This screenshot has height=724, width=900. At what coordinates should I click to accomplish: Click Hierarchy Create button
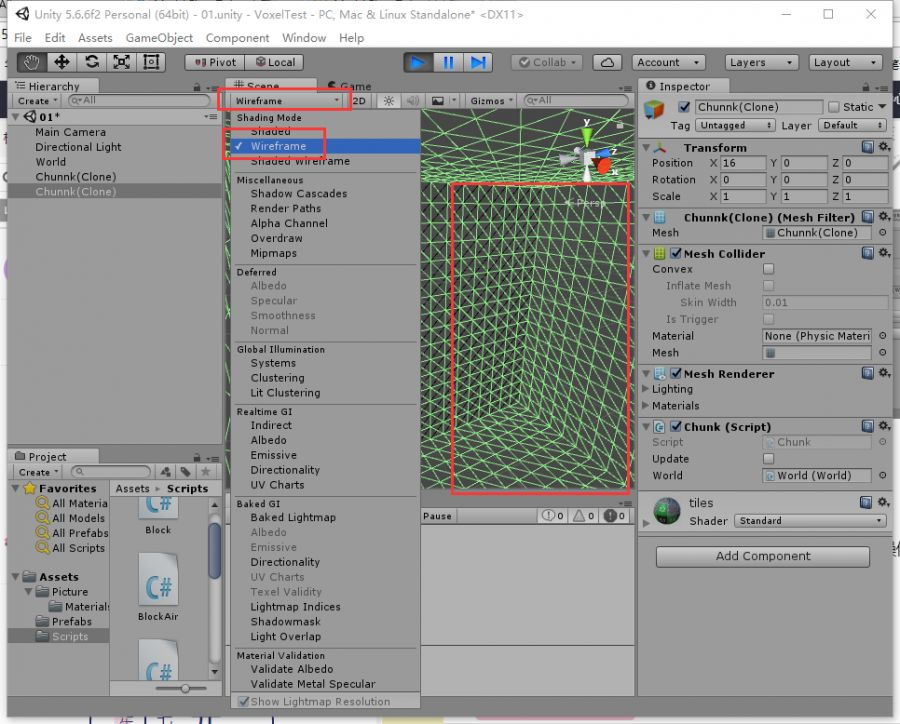(x=37, y=100)
